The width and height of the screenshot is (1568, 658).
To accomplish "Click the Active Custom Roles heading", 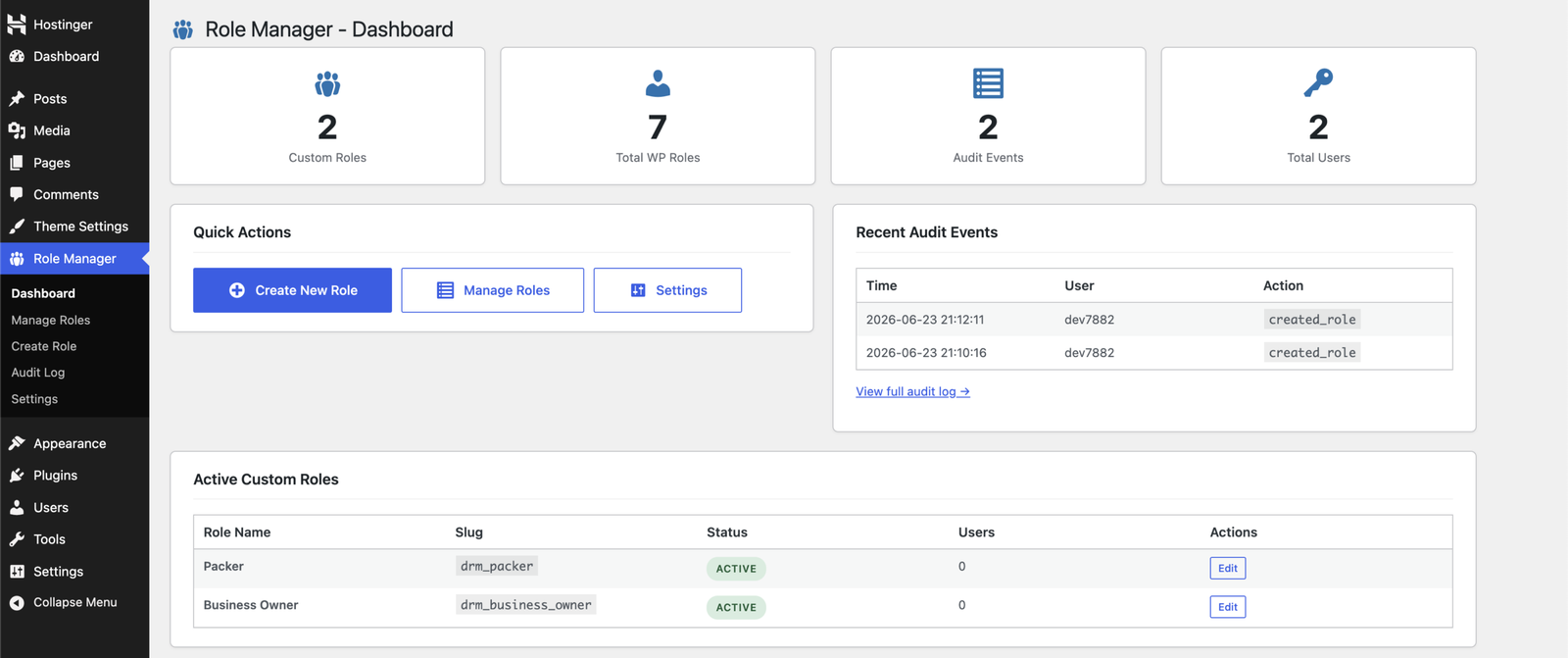I will tap(266, 480).
